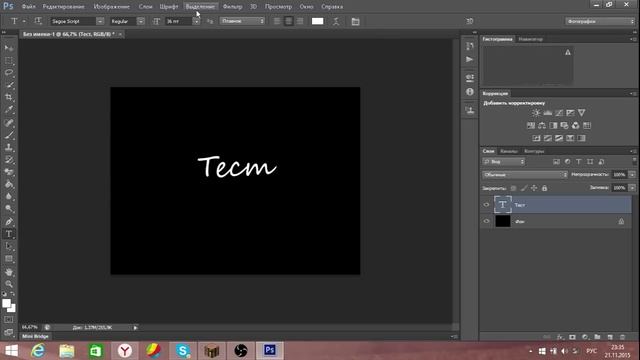Image resolution: width=640 pixels, height=360 pixels.
Task: Click the foreground color swatch
Action: (7, 304)
